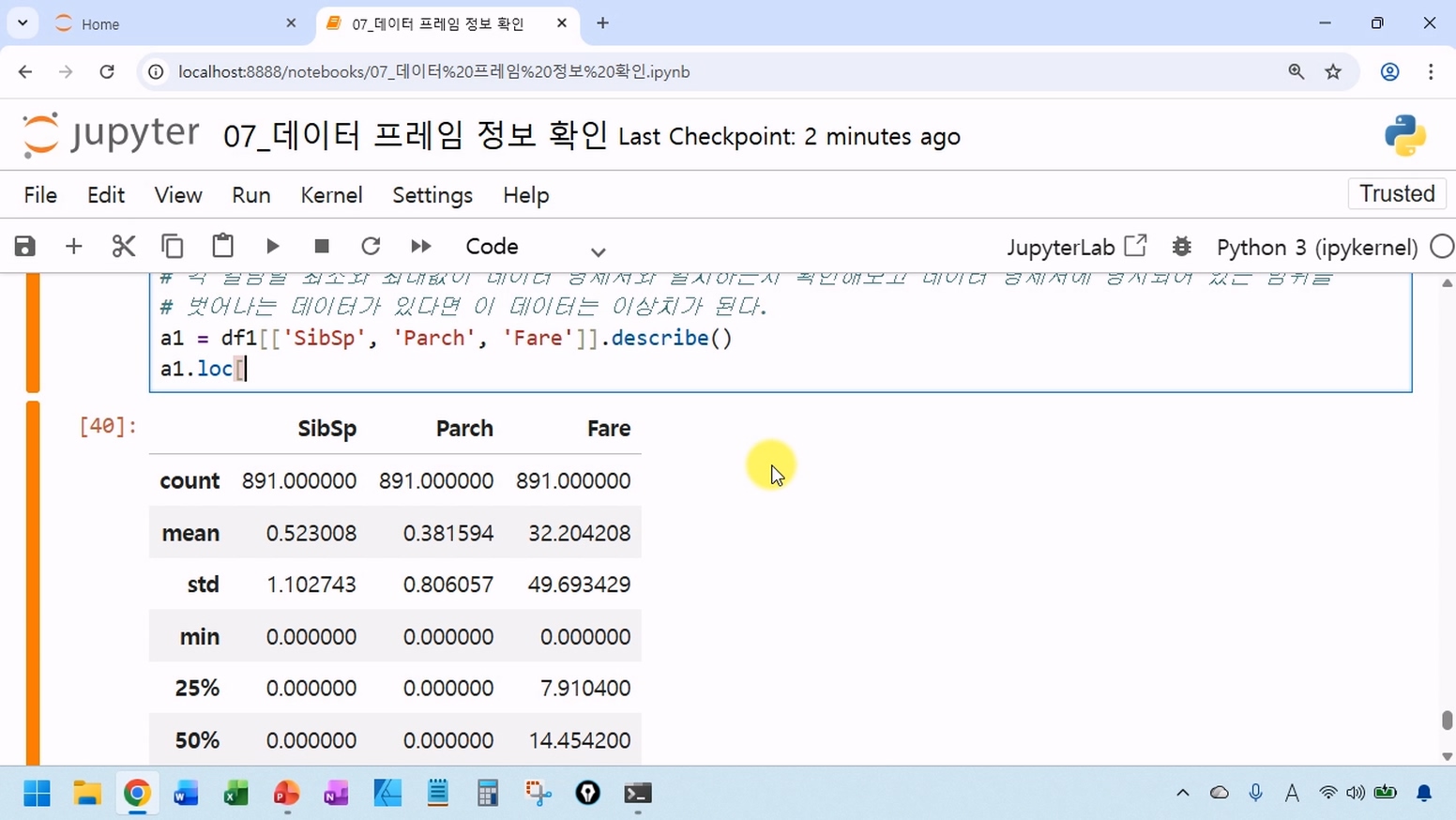Screen dimensions: 1456x820
Task: Select the Fare std value 49.693429
Action: click(x=579, y=585)
